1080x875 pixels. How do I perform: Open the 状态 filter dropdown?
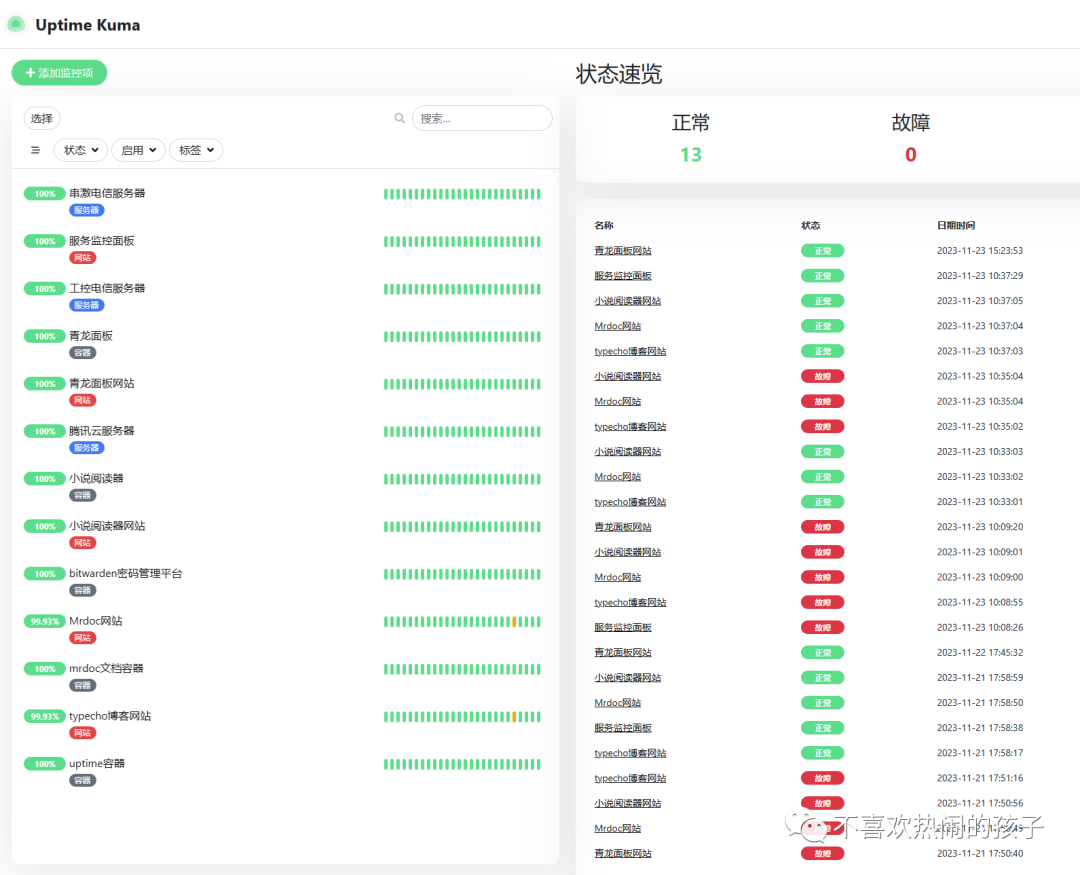click(x=80, y=150)
